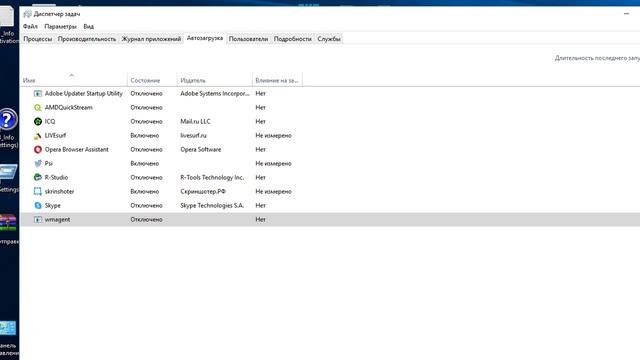640x360 pixels.
Task: Switch to the Журнал приложений tab
Action: click(x=151, y=39)
